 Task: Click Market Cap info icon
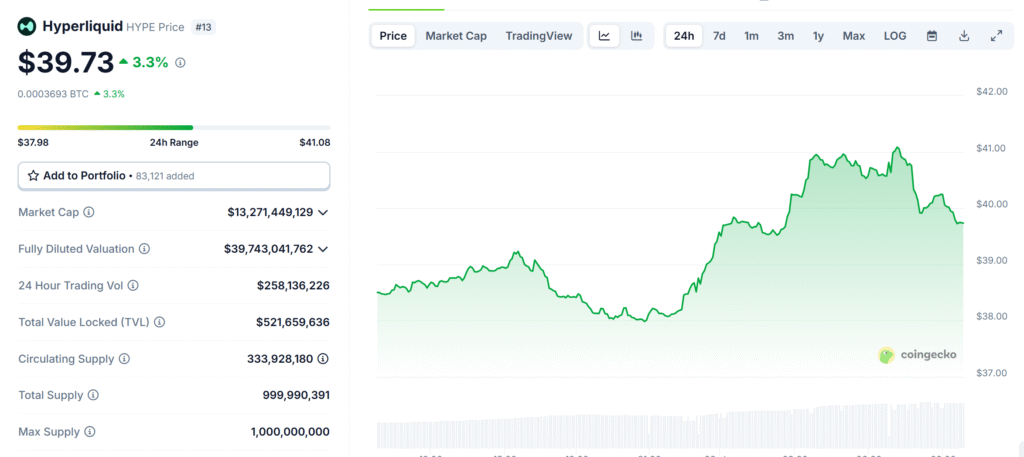pos(89,213)
